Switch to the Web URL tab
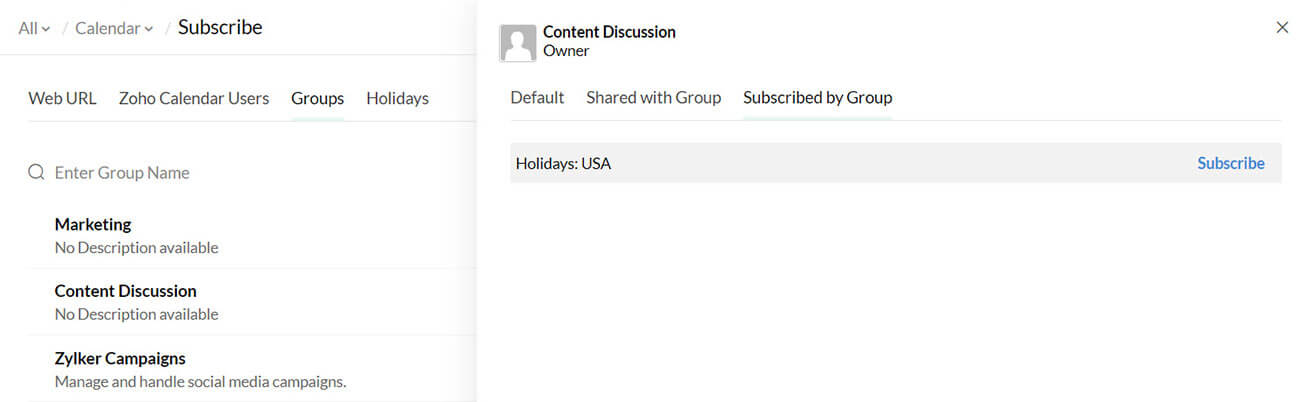Screen dimensions: 1300x402 (x=62, y=98)
